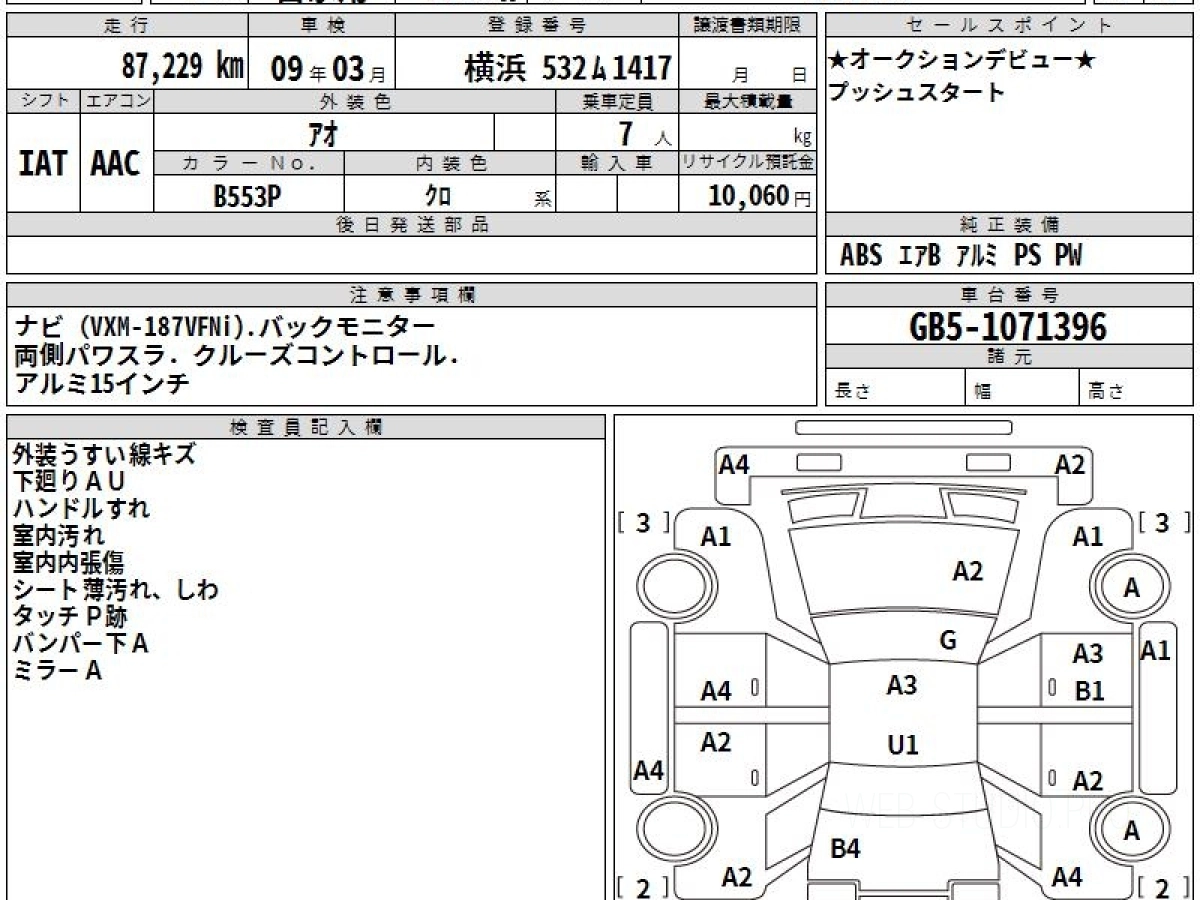Screen dimensions: 1200x900
Task: Click the カラーNo. label
Action: [249, 163]
